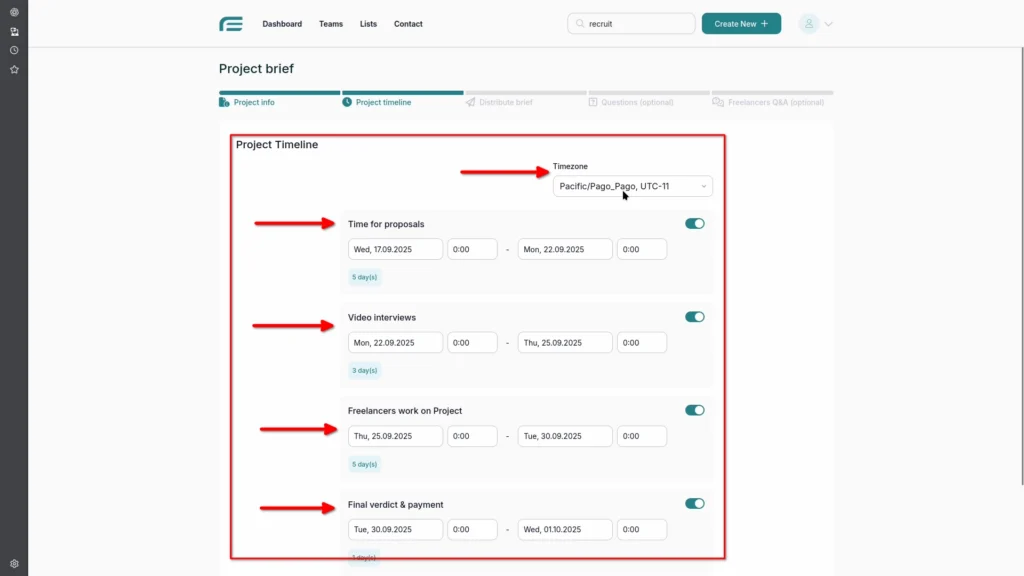Screen dimensions: 1024x576
Task: Expand the profile avatar chevron menu
Action: (x=826, y=23)
